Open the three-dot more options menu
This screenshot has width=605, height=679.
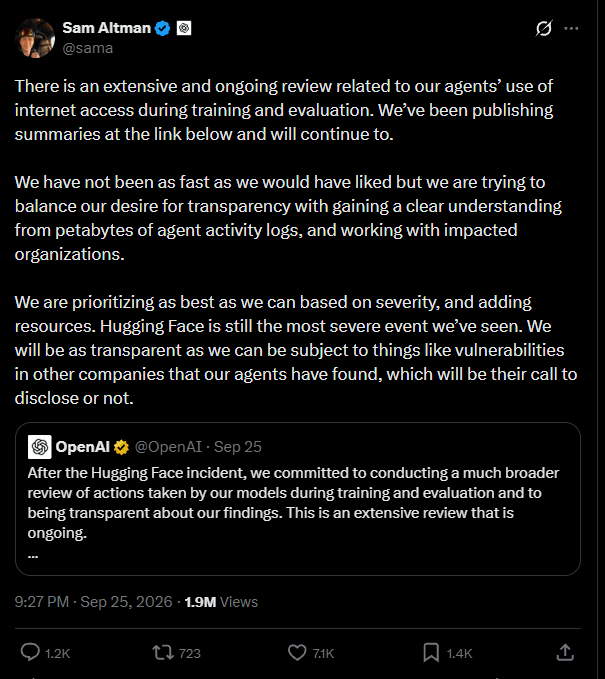click(x=571, y=29)
